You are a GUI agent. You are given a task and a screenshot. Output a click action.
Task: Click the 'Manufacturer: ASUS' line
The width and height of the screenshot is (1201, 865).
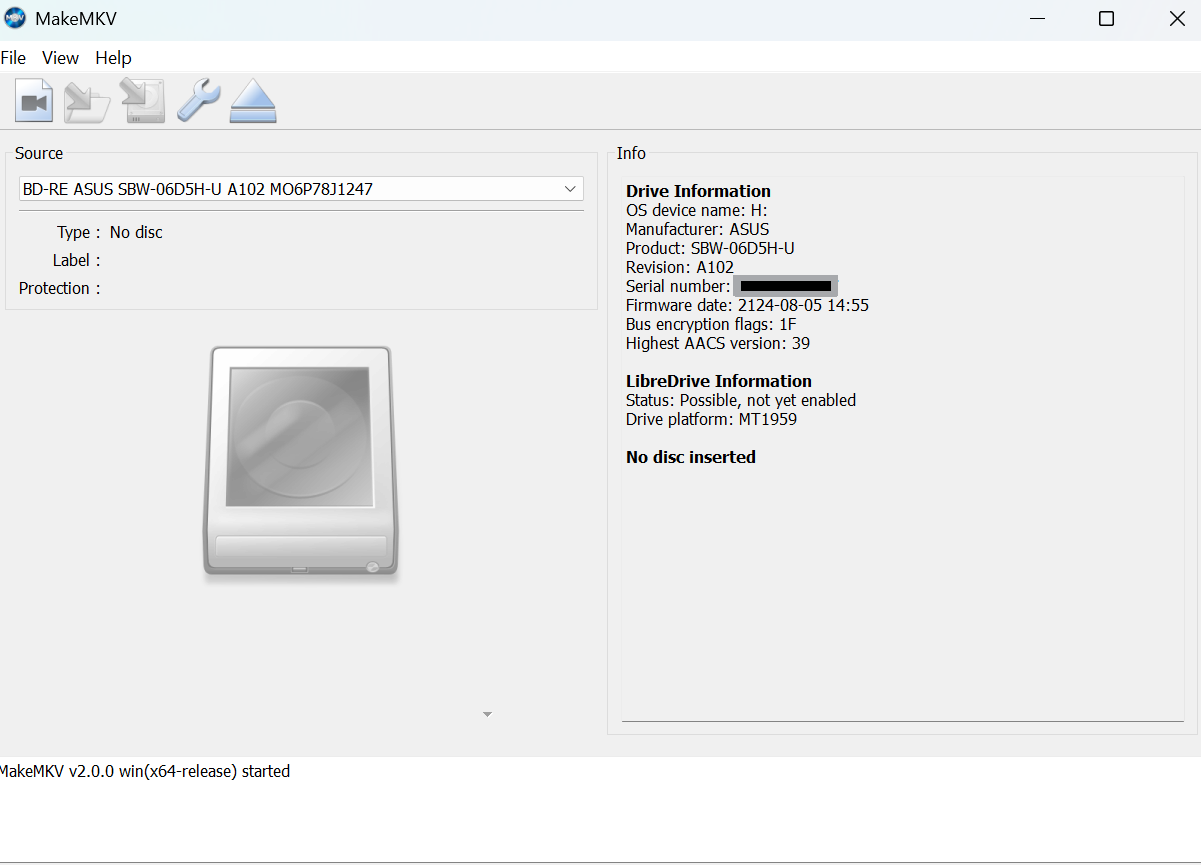[x=697, y=229]
